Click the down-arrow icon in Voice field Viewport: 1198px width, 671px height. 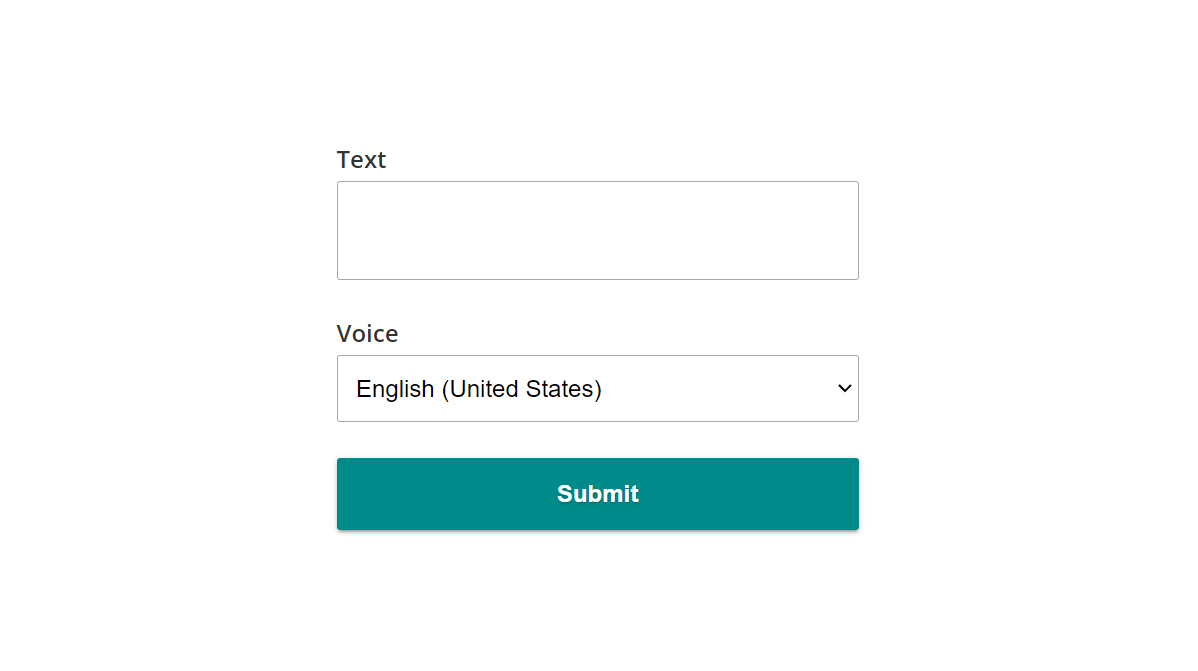844,388
